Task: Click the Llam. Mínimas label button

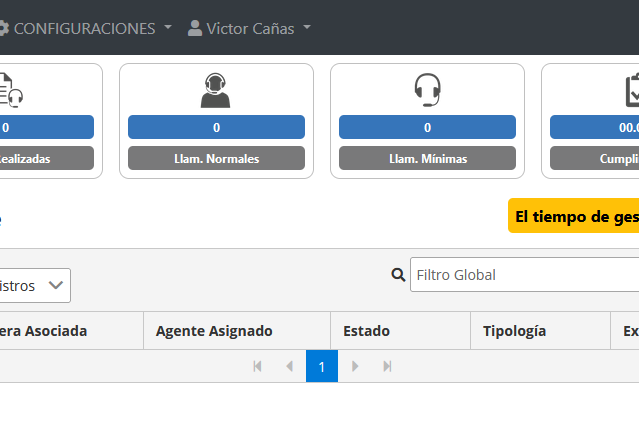Action: click(x=427, y=158)
